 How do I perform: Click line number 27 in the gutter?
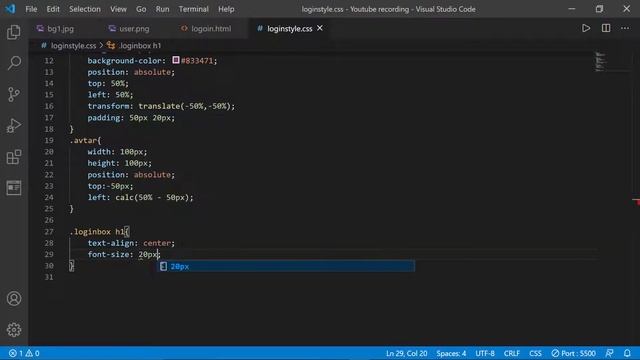pos(49,231)
